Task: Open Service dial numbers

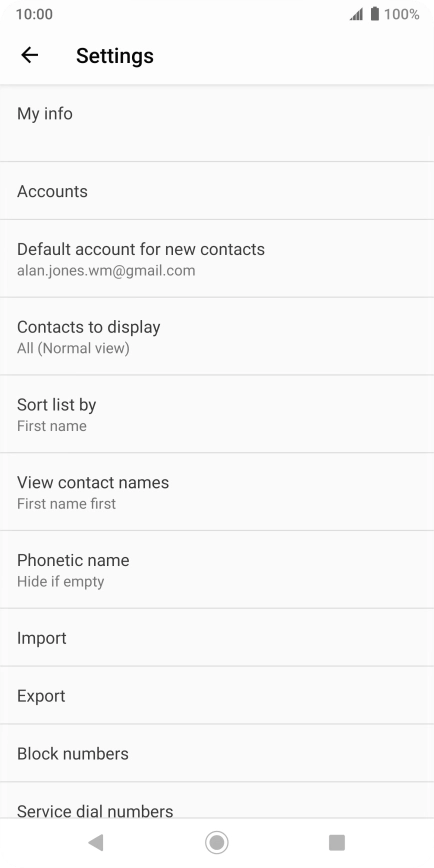Action: click(217, 800)
